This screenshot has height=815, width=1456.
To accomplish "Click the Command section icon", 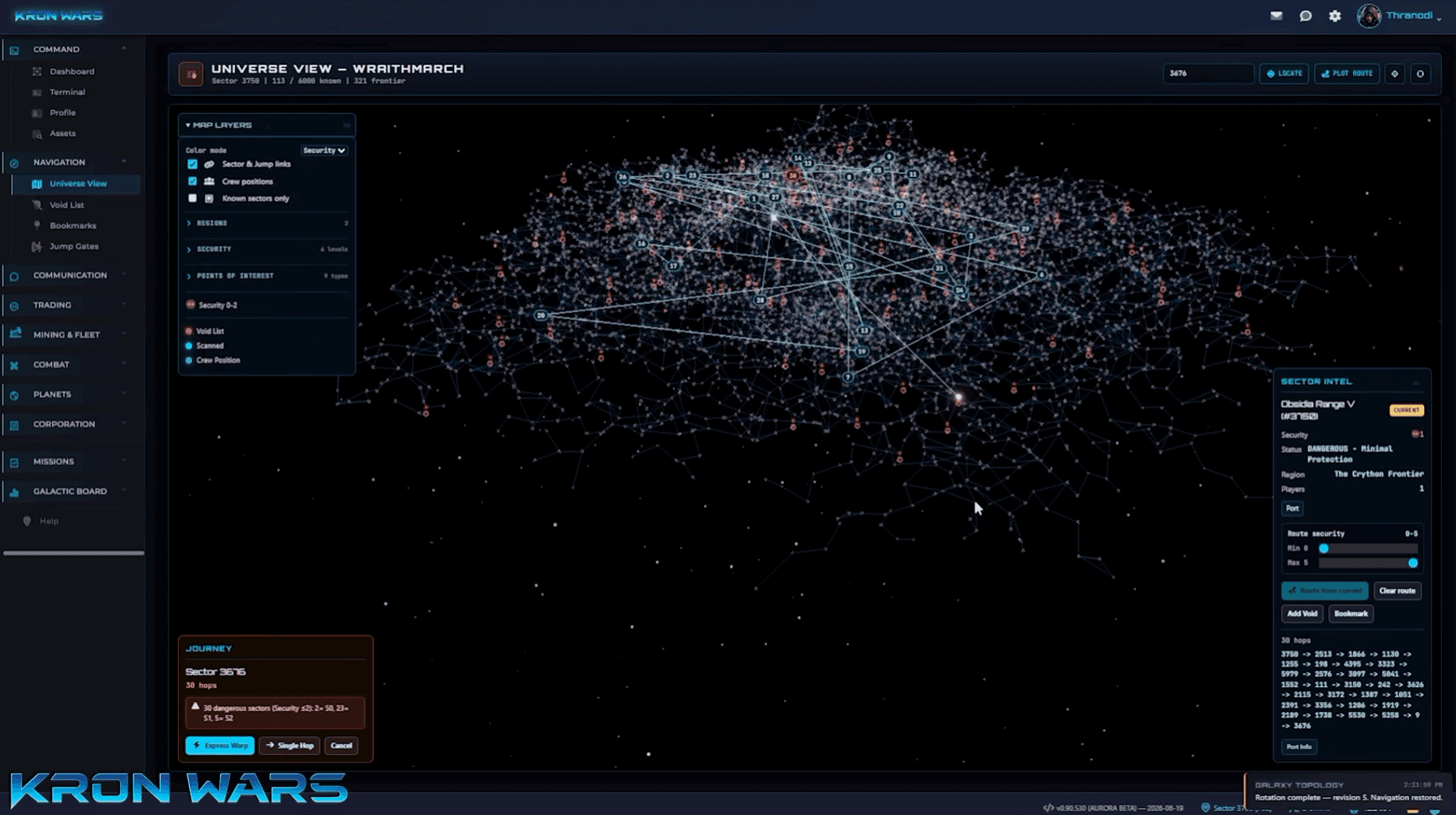I will point(14,50).
